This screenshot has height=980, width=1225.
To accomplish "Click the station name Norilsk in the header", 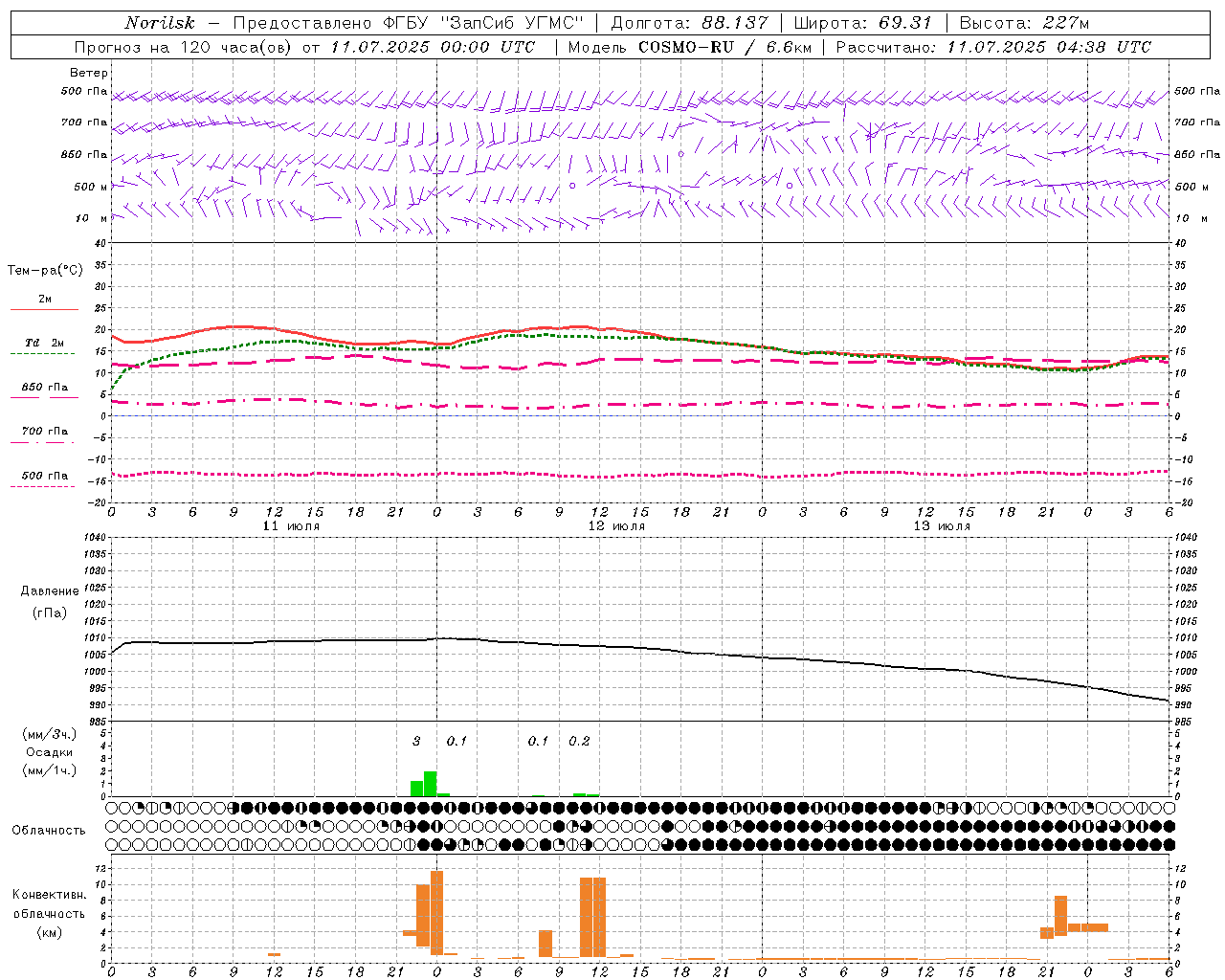I will point(160,23).
